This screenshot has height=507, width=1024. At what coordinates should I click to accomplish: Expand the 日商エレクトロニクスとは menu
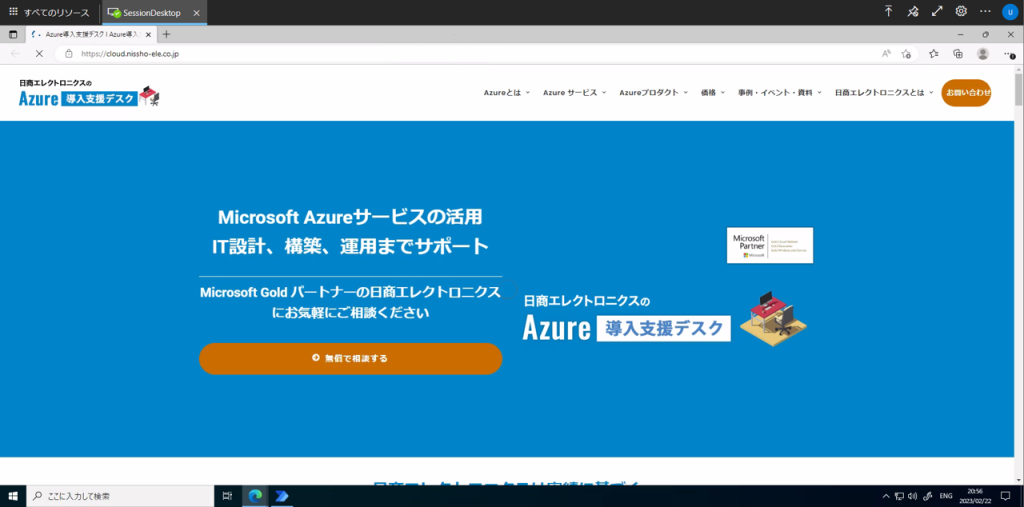click(884, 93)
